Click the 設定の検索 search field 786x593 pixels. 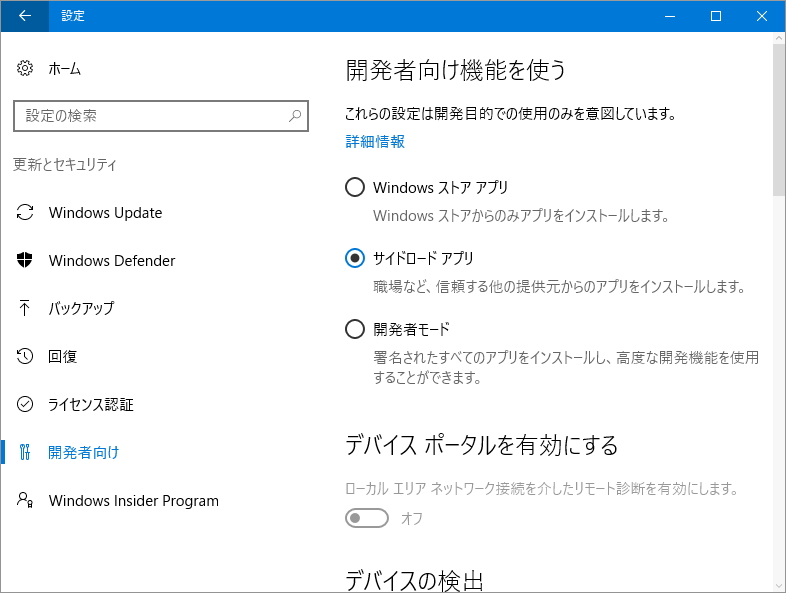pos(161,116)
